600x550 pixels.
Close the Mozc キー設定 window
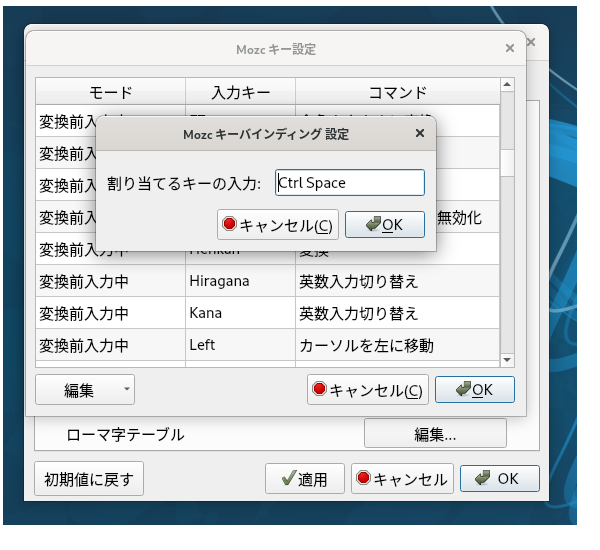click(x=510, y=48)
